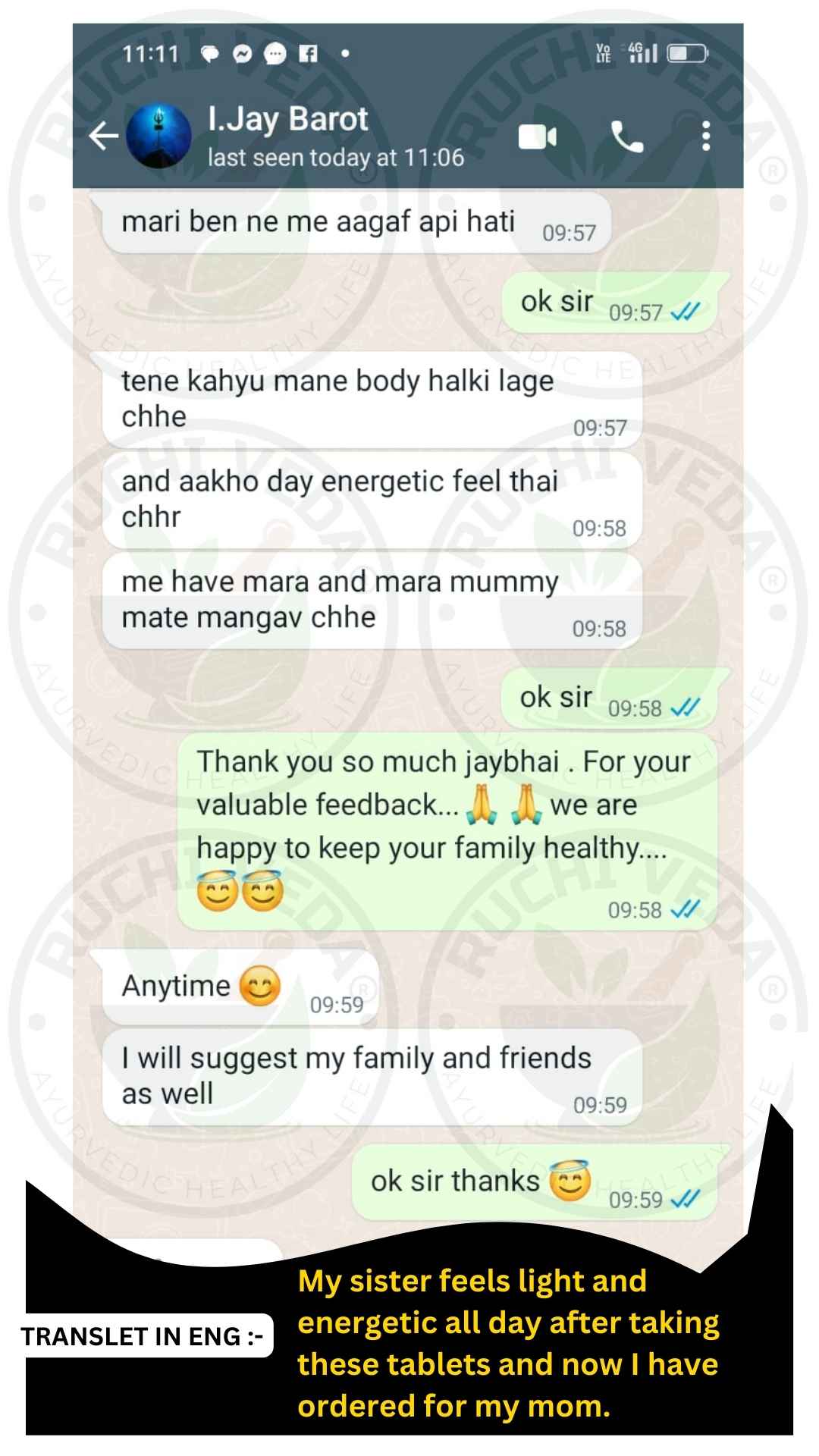Tap the 4G signal strength indicator

pyautogui.click(x=642, y=52)
